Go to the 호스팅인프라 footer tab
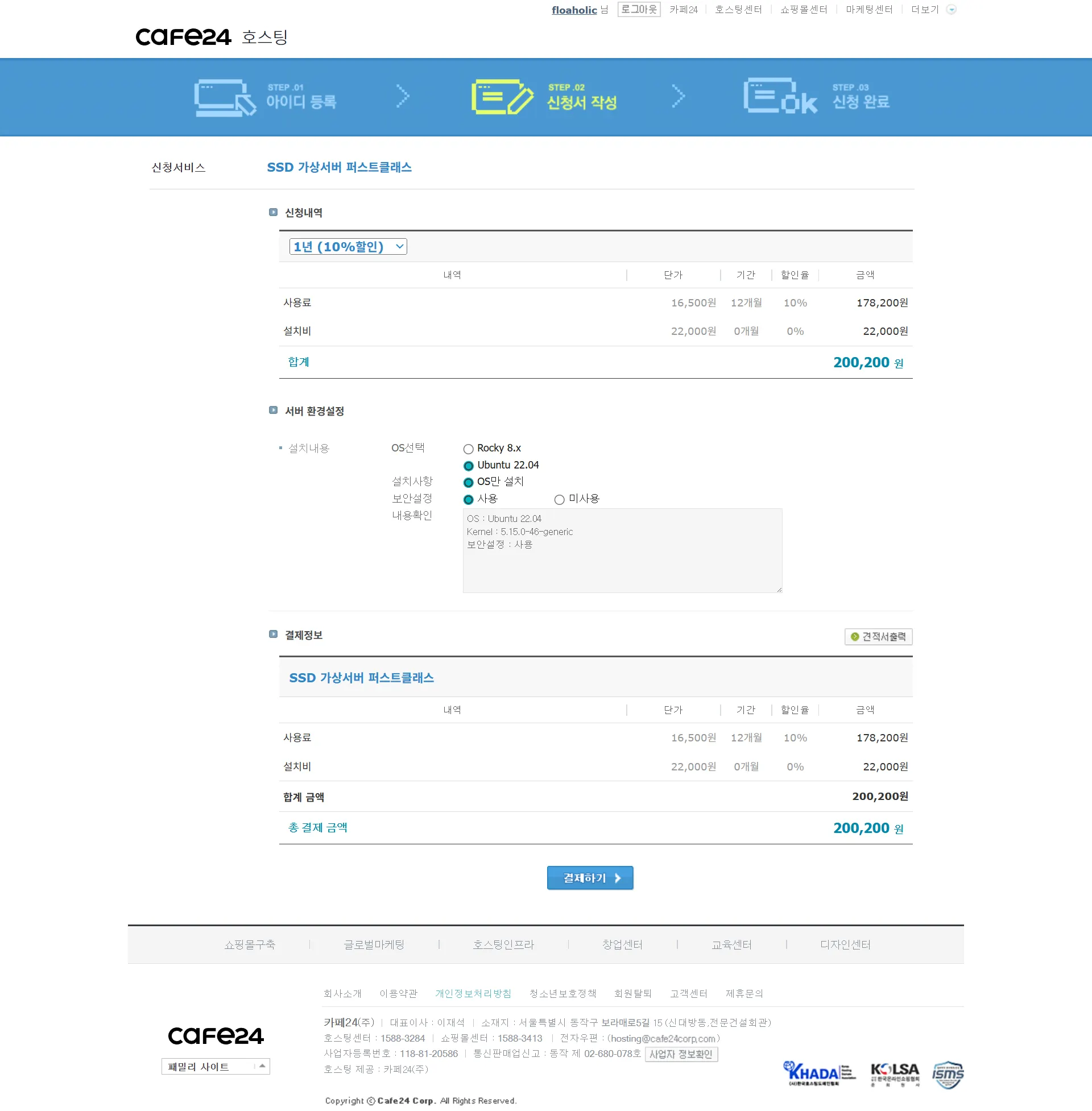 pos(503,944)
